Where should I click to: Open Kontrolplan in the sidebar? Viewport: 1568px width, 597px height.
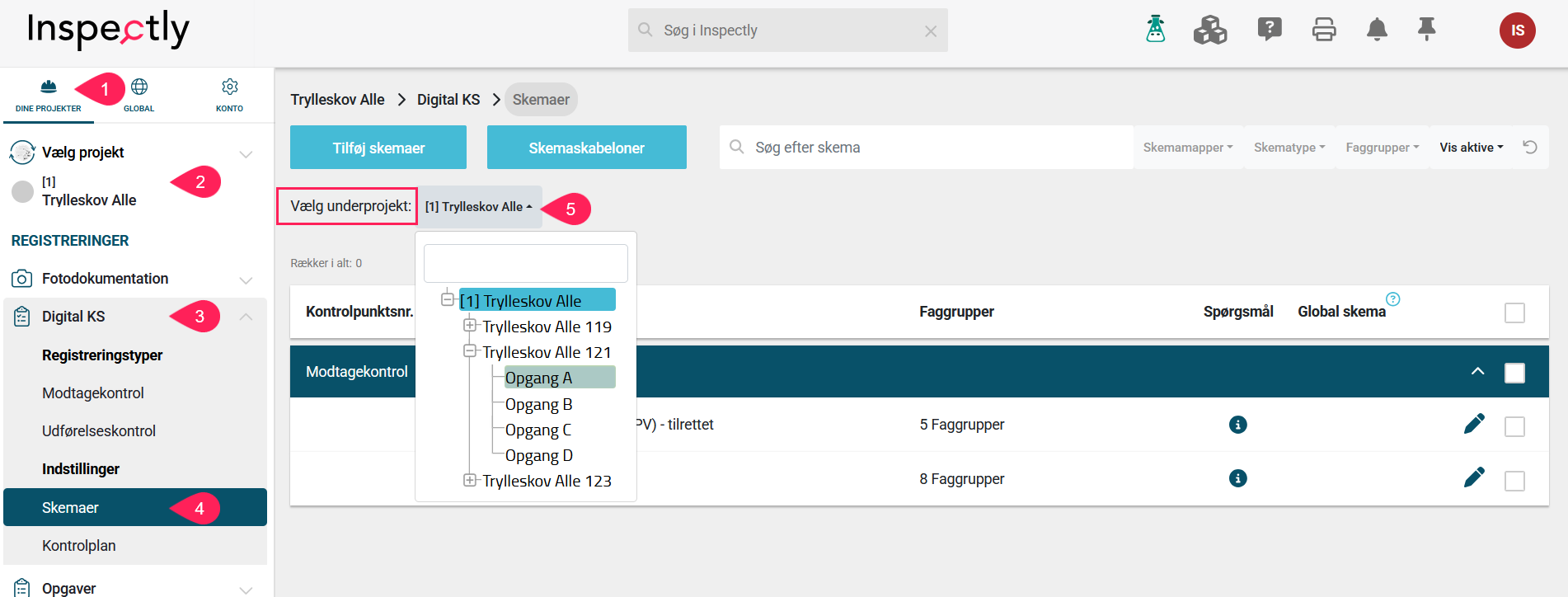(79, 546)
